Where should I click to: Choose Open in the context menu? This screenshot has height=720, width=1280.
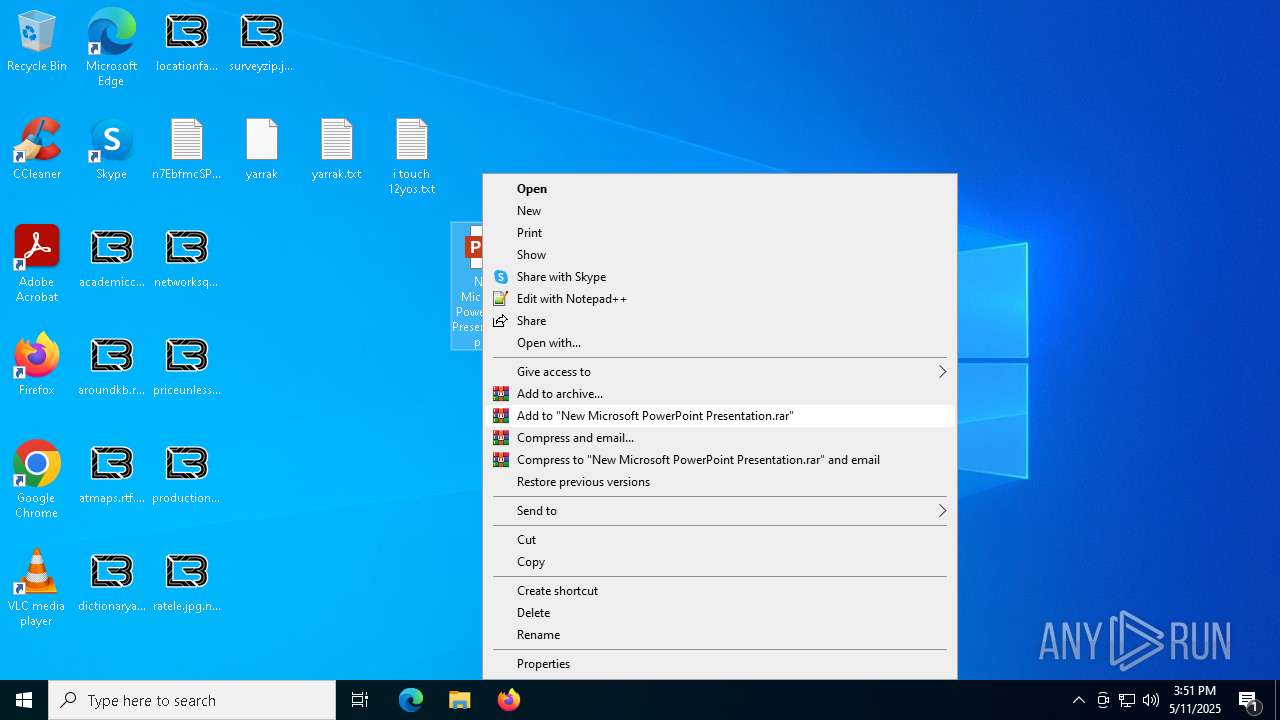pos(719,189)
